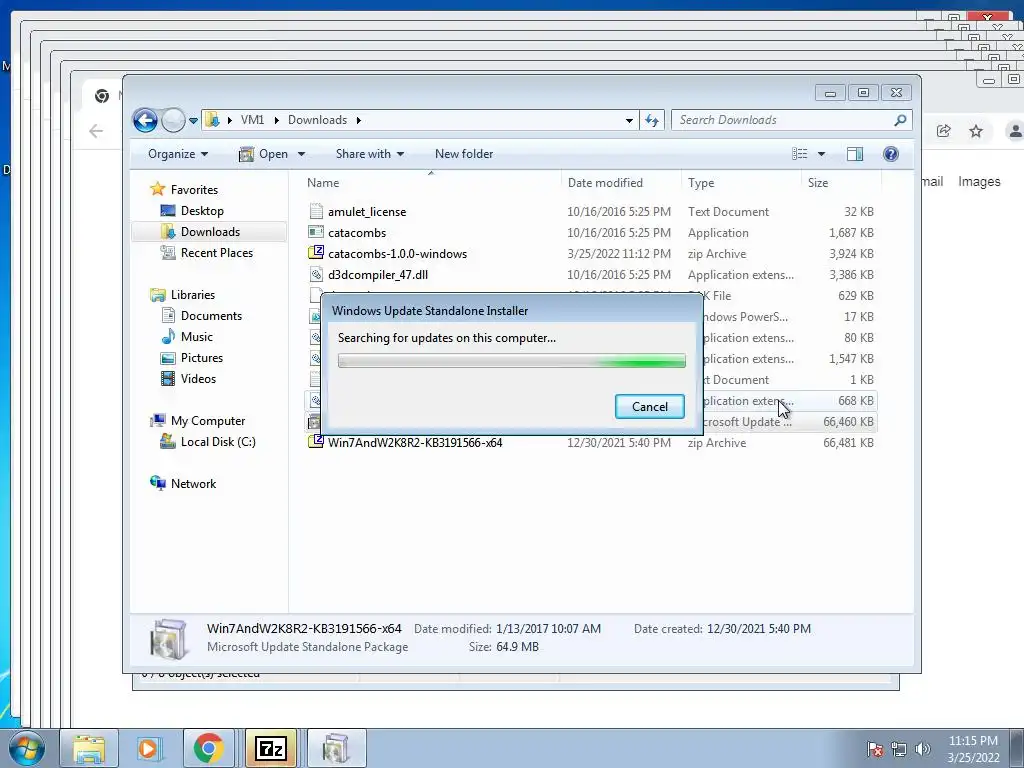Image resolution: width=1024 pixels, height=768 pixels.
Task: Go back using the Explorer back arrow
Action: pyautogui.click(x=145, y=120)
